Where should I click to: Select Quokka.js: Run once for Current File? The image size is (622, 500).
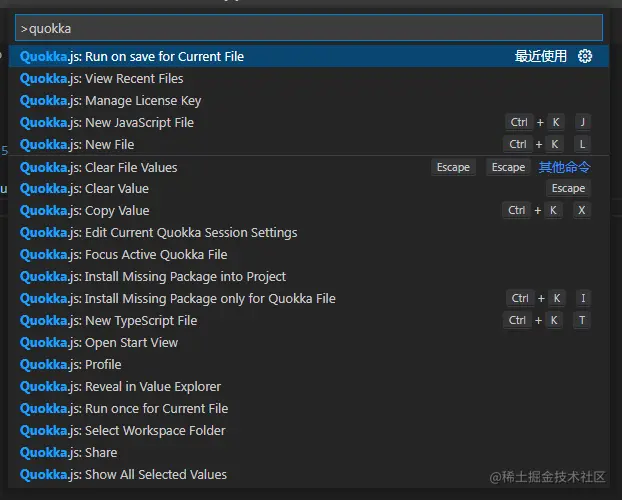(309, 409)
